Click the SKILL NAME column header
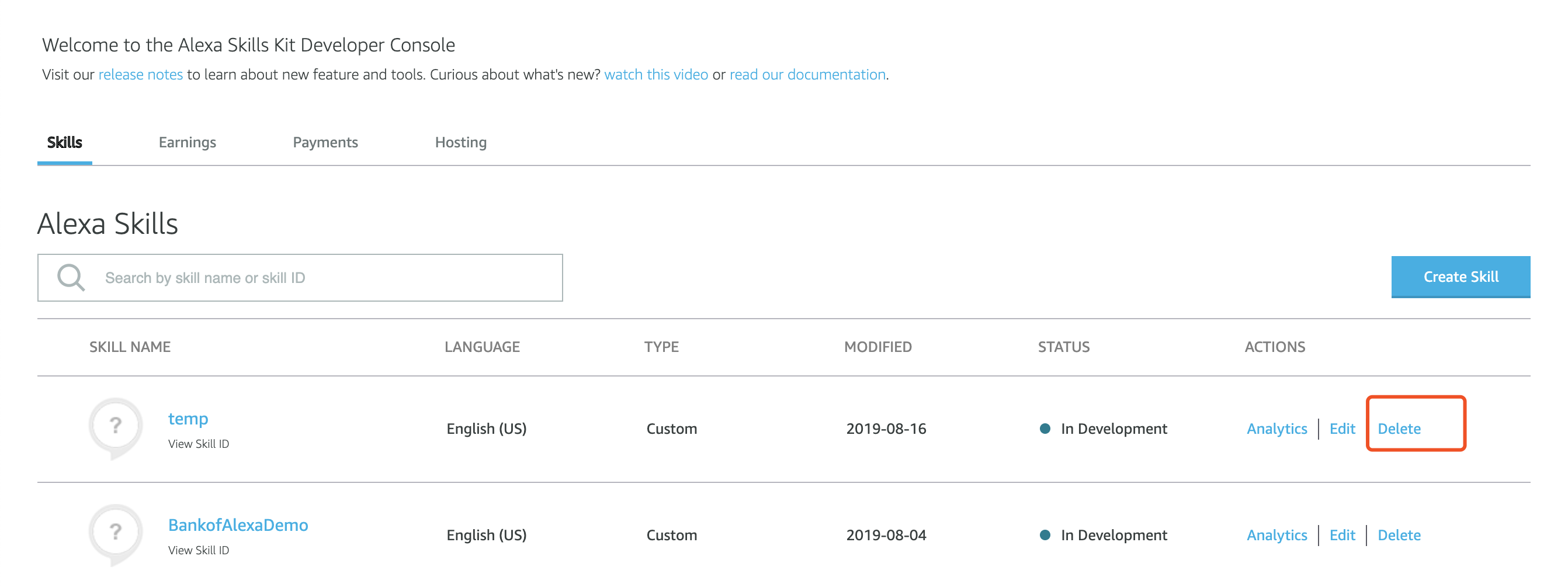Image resolution: width=1568 pixels, height=587 pixels. pyautogui.click(x=130, y=347)
